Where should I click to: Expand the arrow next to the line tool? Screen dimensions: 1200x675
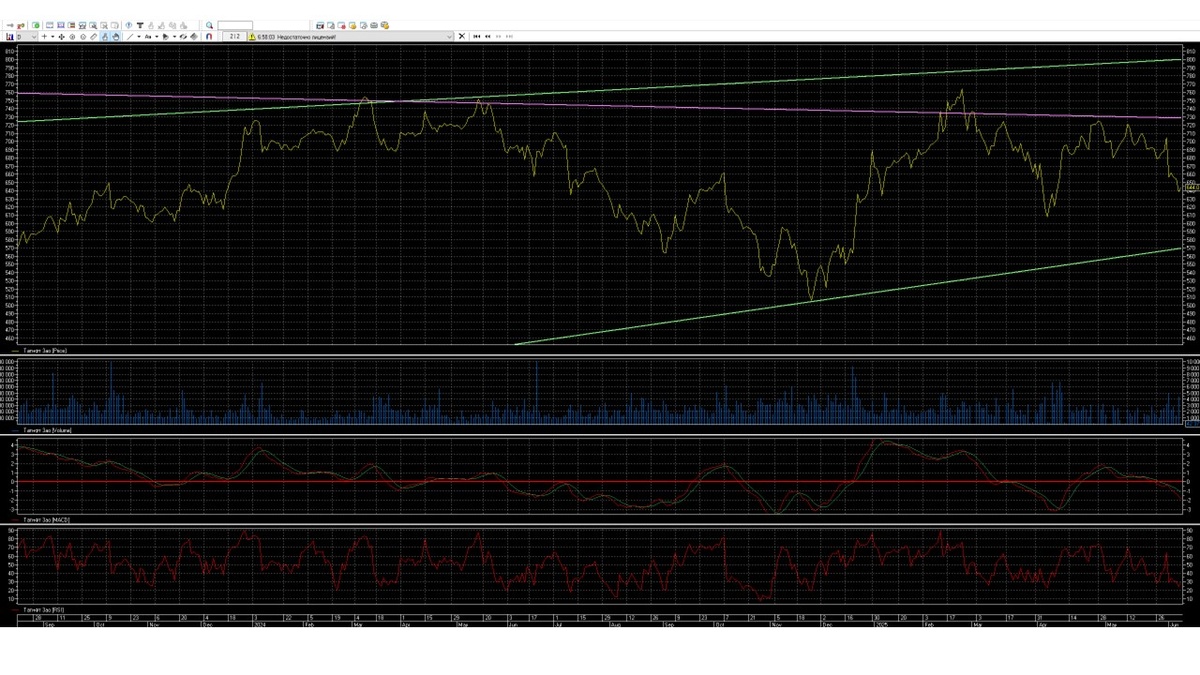(x=139, y=36)
